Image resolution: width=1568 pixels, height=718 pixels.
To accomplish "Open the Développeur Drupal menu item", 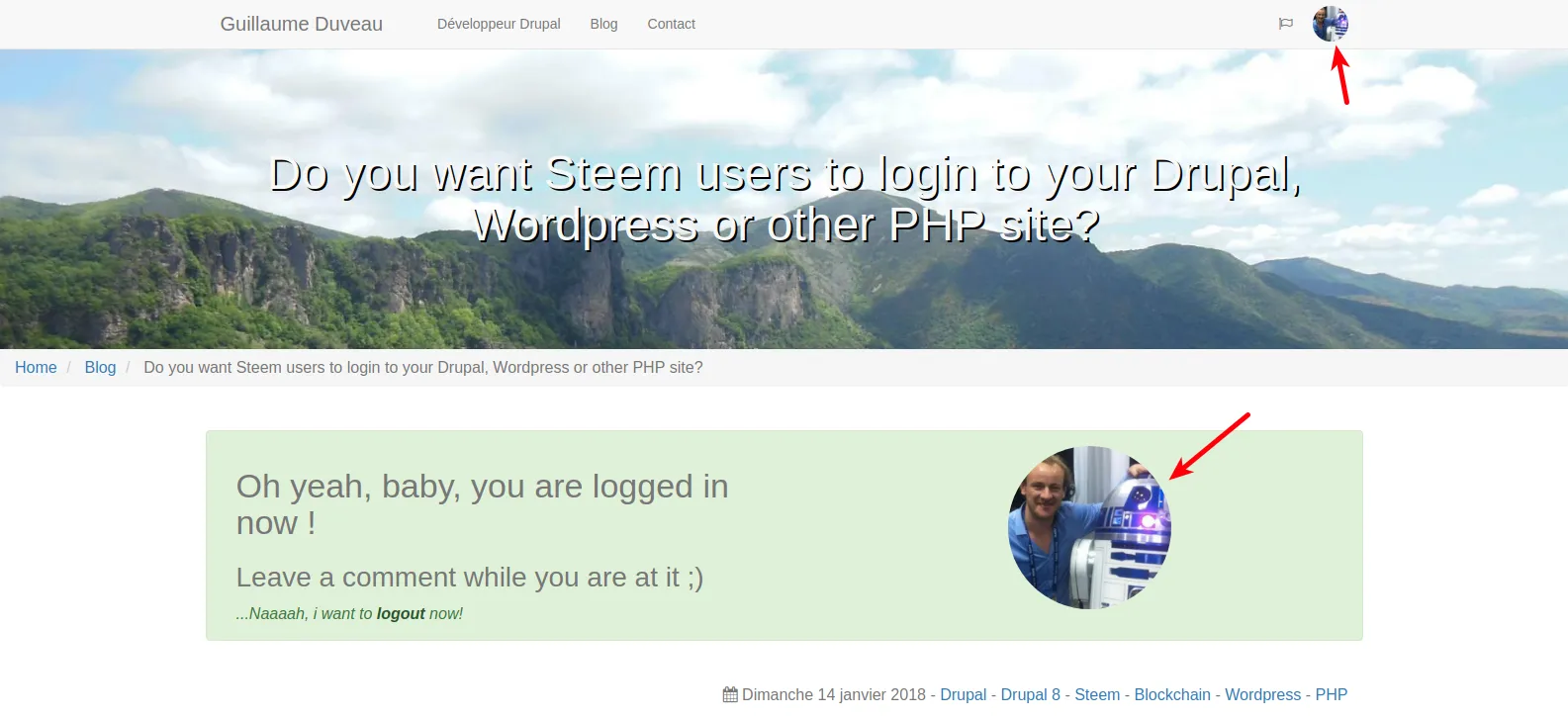I will point(499,24).
